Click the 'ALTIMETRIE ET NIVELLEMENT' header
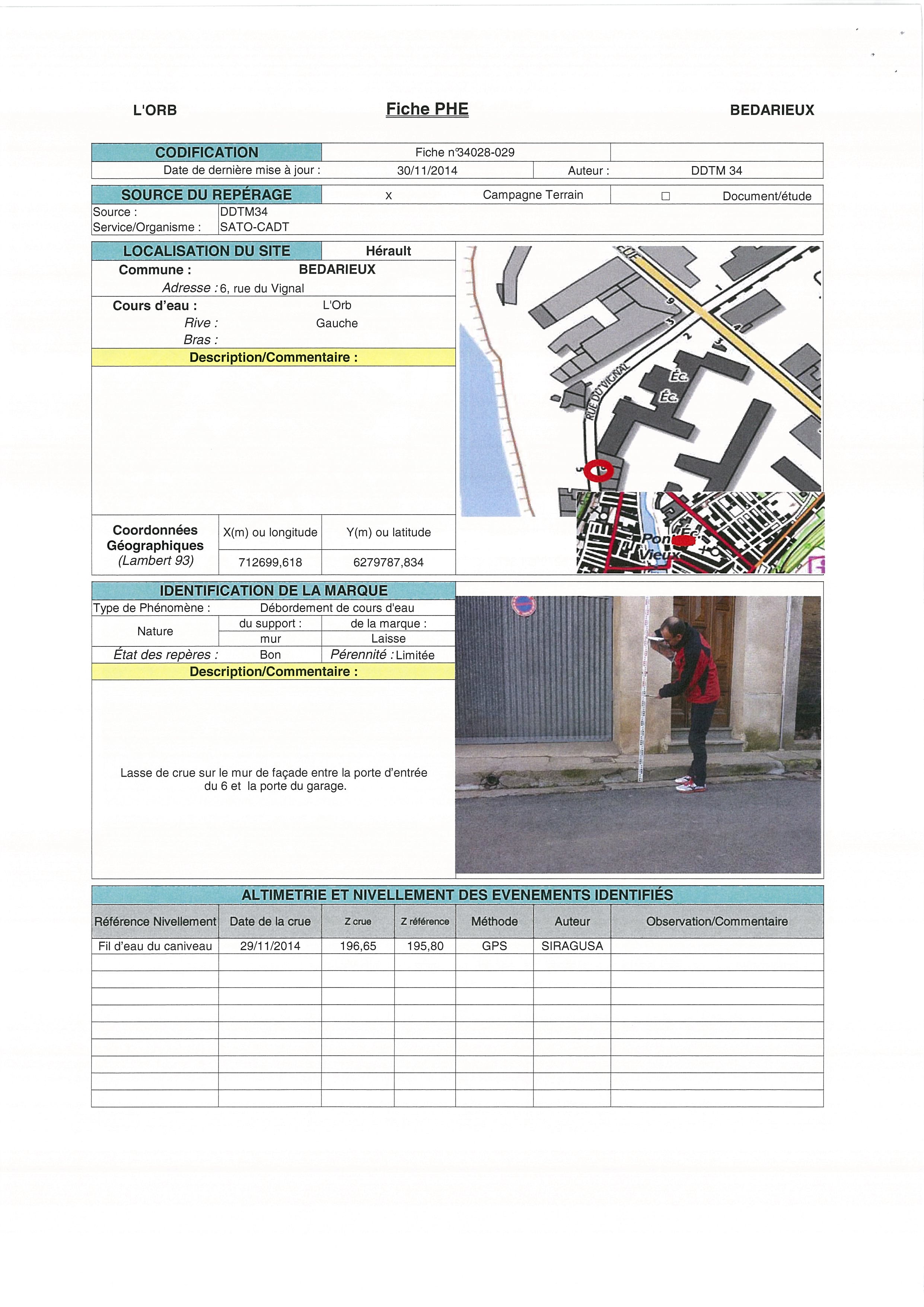Screen dimensions: 924x1307 click(458, 895)
